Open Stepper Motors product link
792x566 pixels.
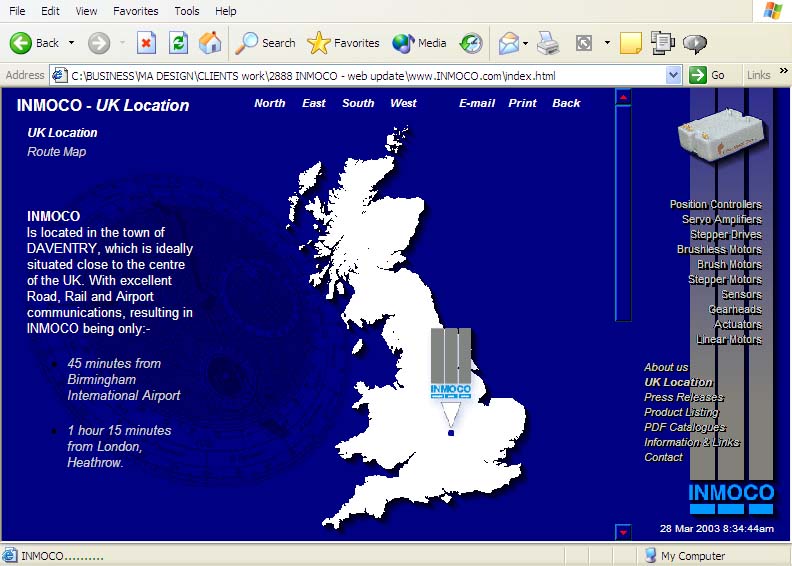(x=725, y=279)
